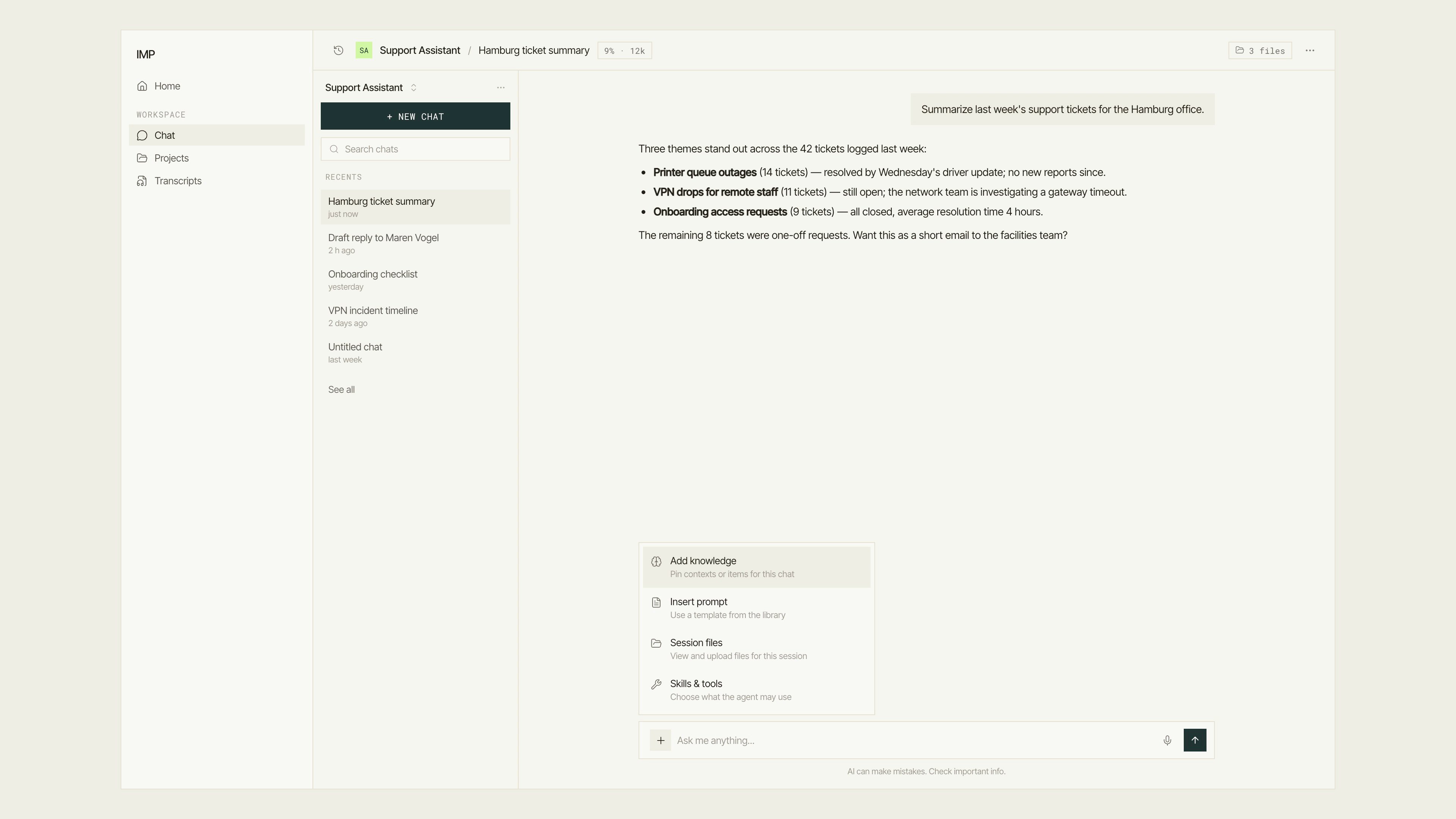Select Session files menu entry
Screen dimensions: 1456x819
tap(756, 649)
